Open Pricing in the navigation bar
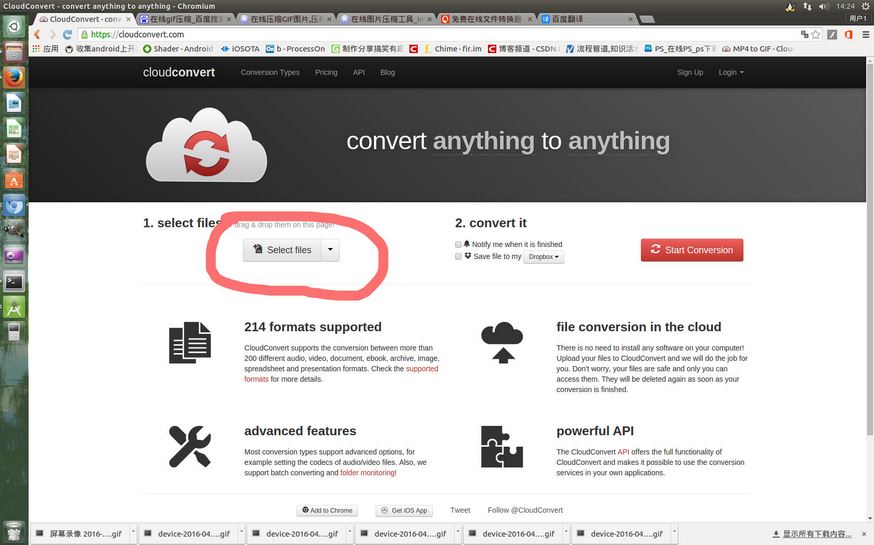The width and height of the screenshot is (874, 545). tap(326, 72)
